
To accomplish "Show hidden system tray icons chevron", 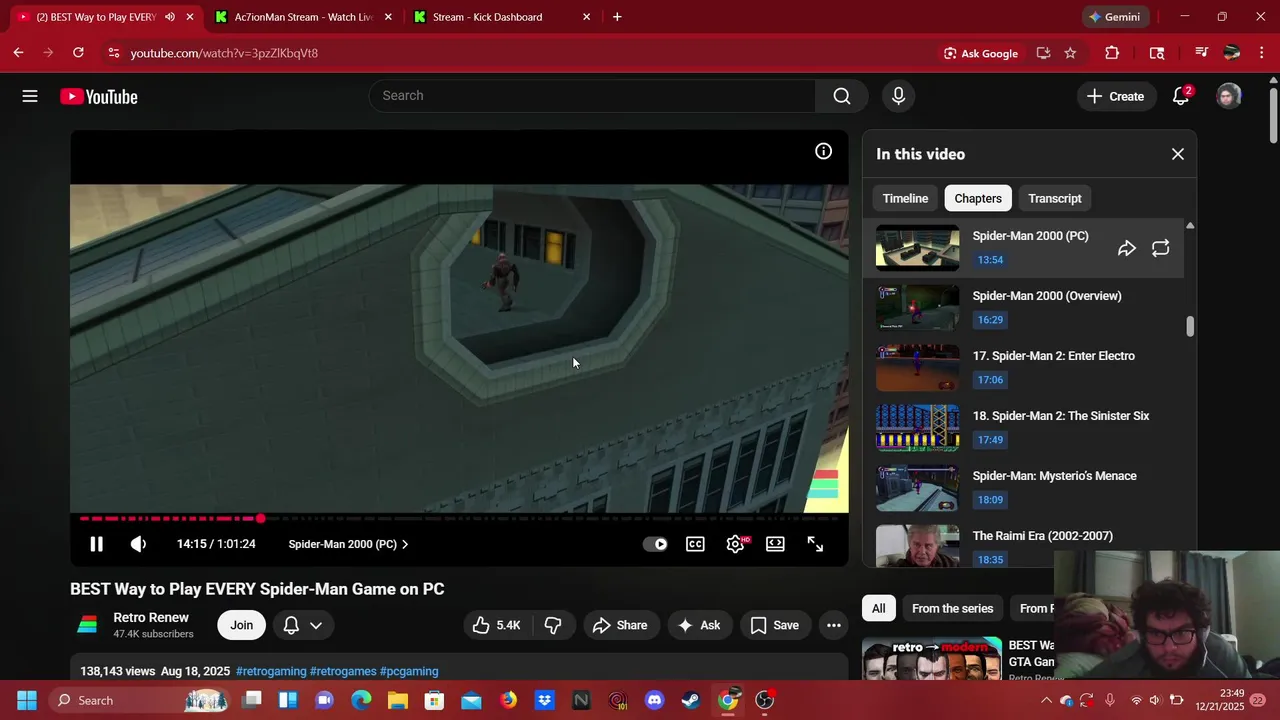I will click(x=1046, y=700).
